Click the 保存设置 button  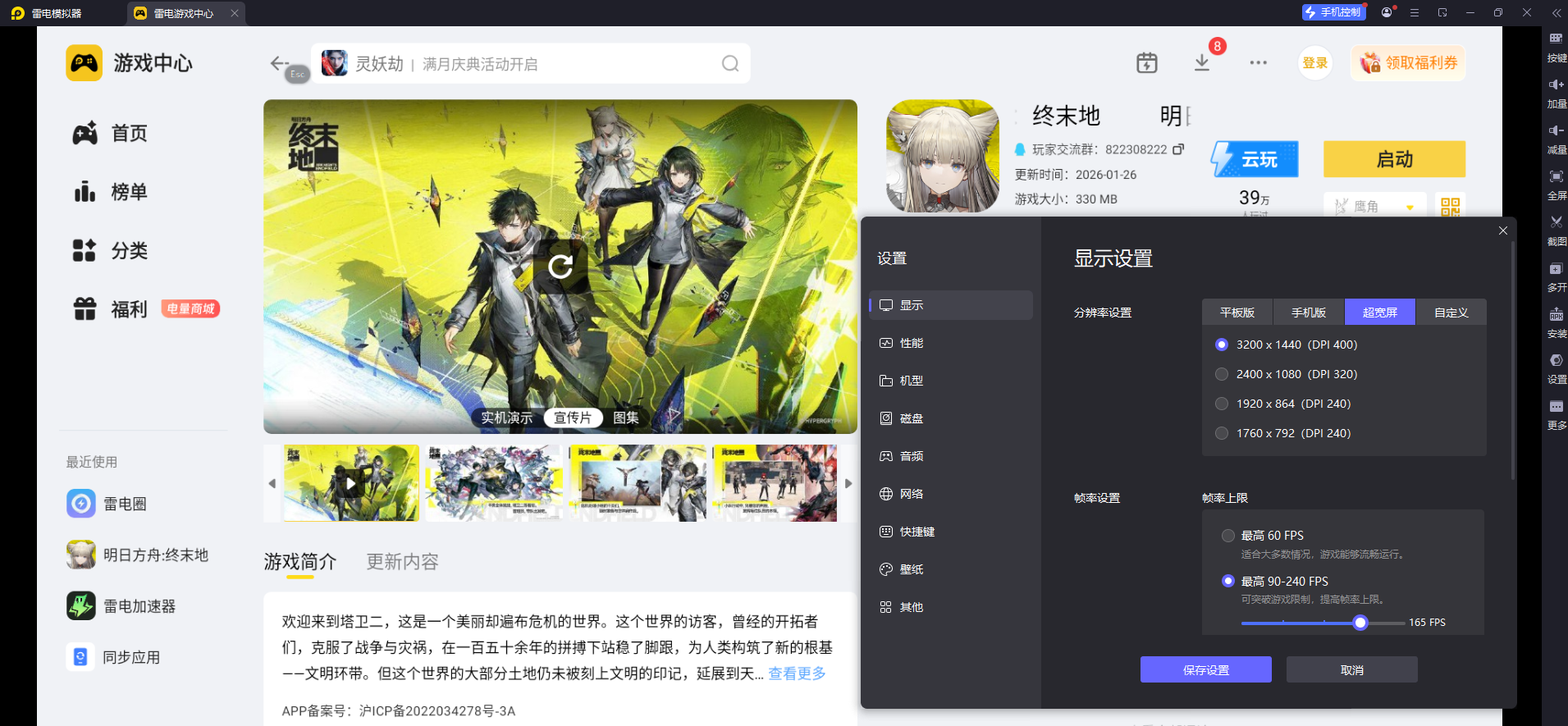tap(1206, 669)
